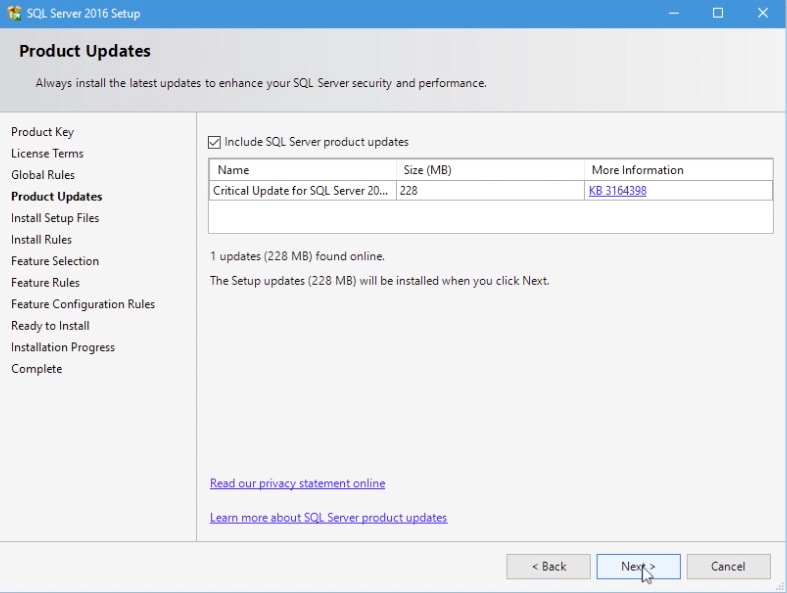Click the '1 updates (228 MB) found online' text
Image resolution: width=787 pixels, height=593 pixels.
pos(297,256)
